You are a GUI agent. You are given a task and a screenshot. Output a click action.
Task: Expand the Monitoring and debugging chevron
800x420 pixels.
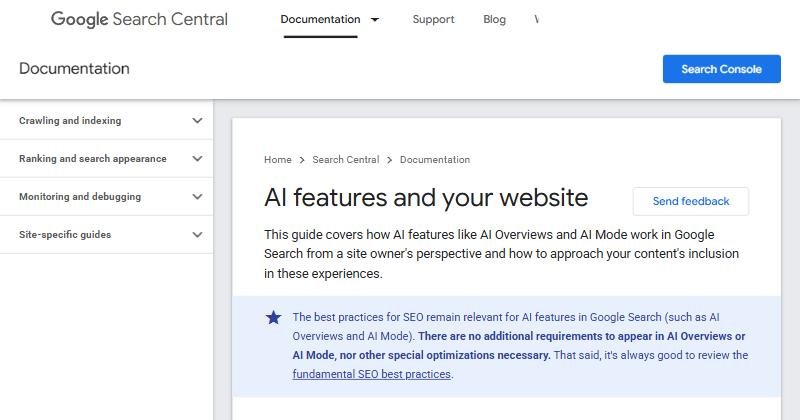tap(197, 196)
